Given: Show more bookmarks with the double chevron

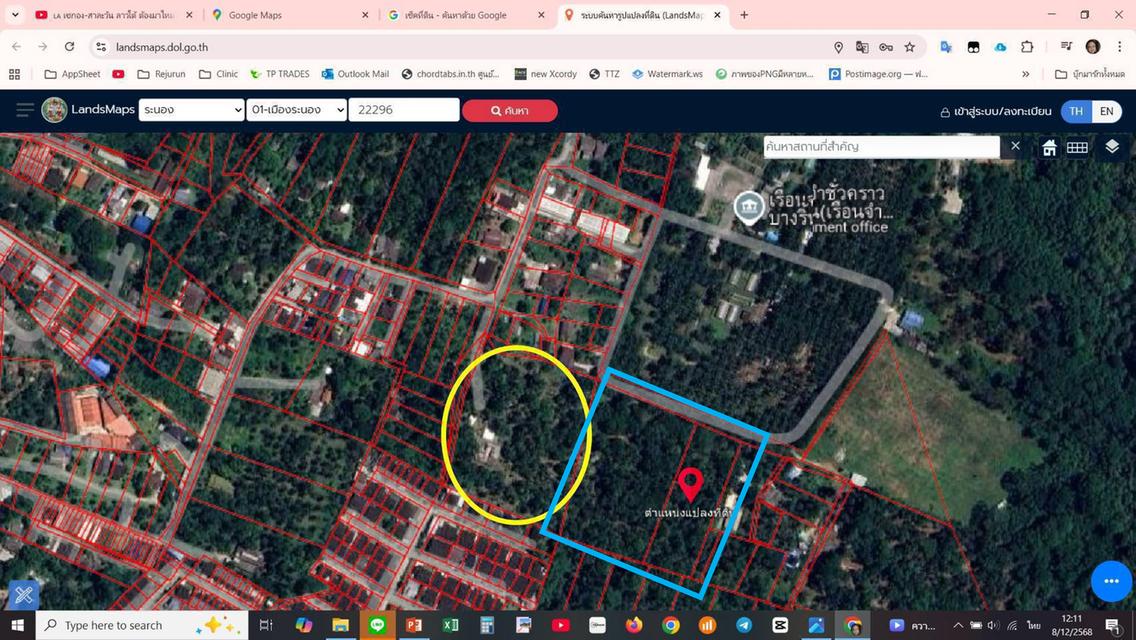Looking at the screenshot, I should (x=1026, y=74).
